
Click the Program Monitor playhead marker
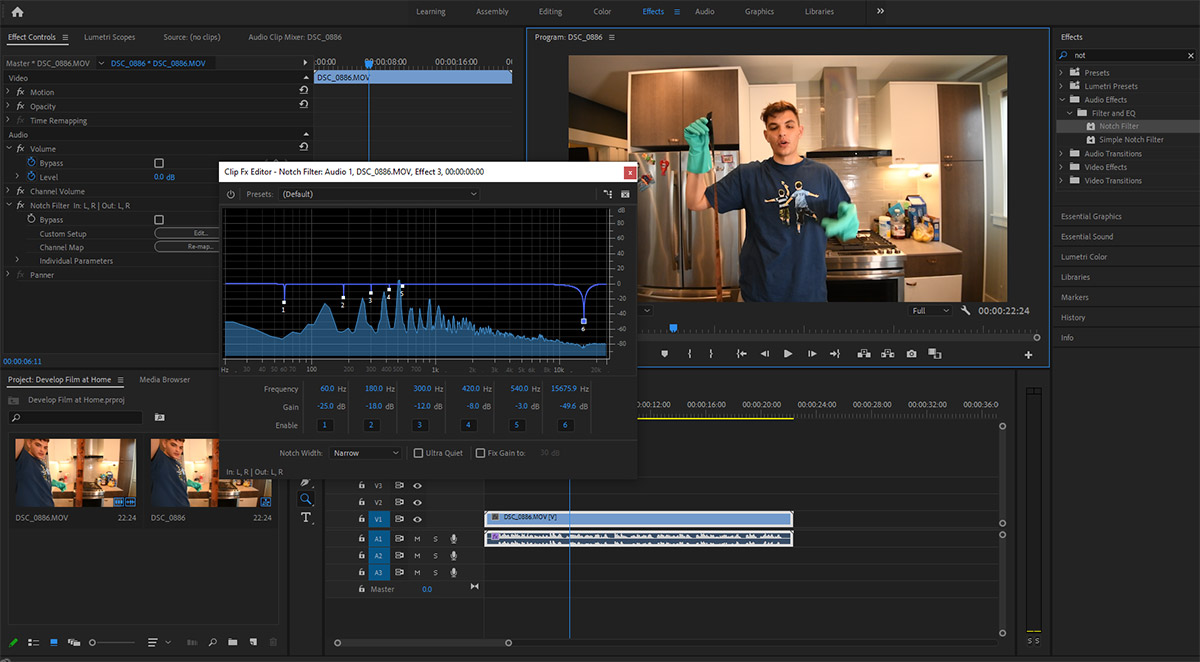click(673, 327)
